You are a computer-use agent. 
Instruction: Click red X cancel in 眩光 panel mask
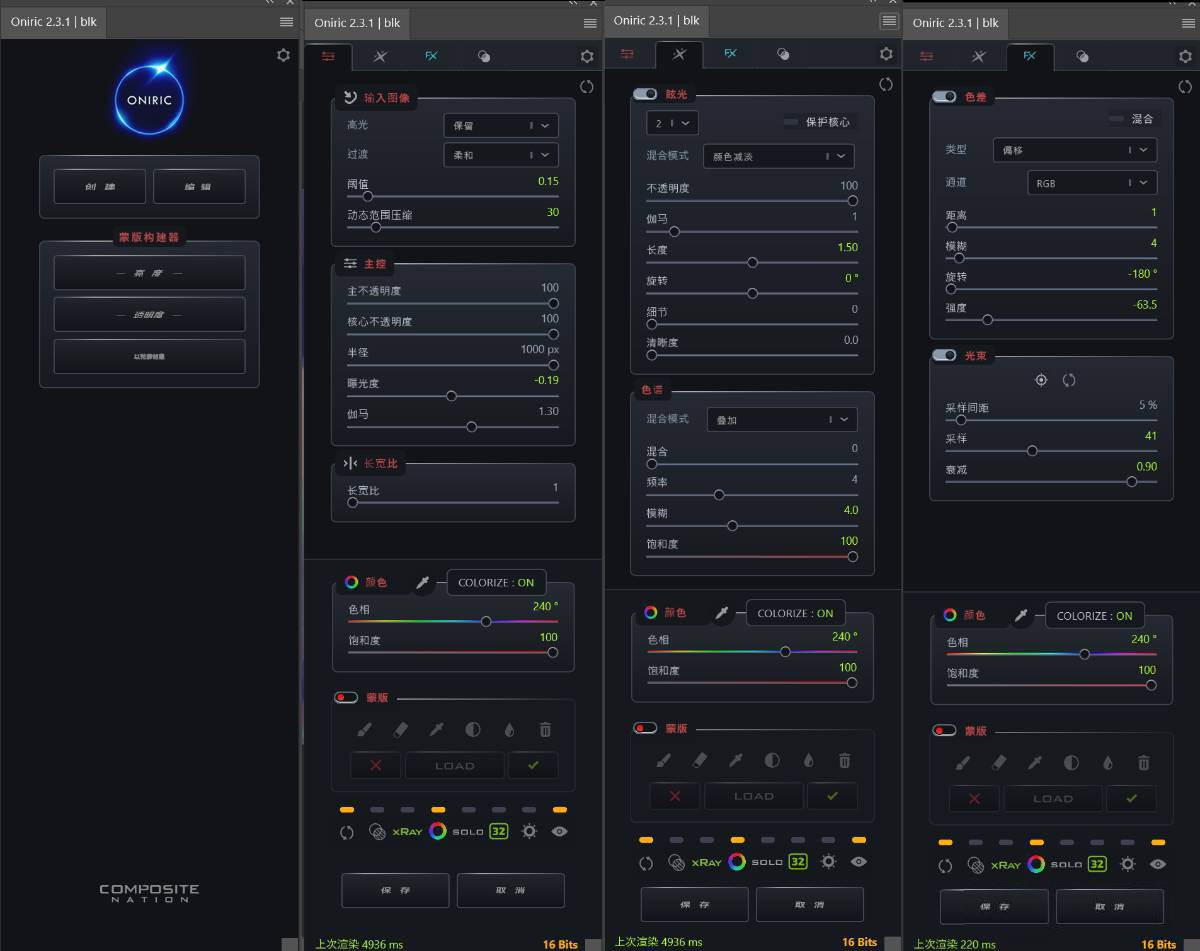coord(675,796)
